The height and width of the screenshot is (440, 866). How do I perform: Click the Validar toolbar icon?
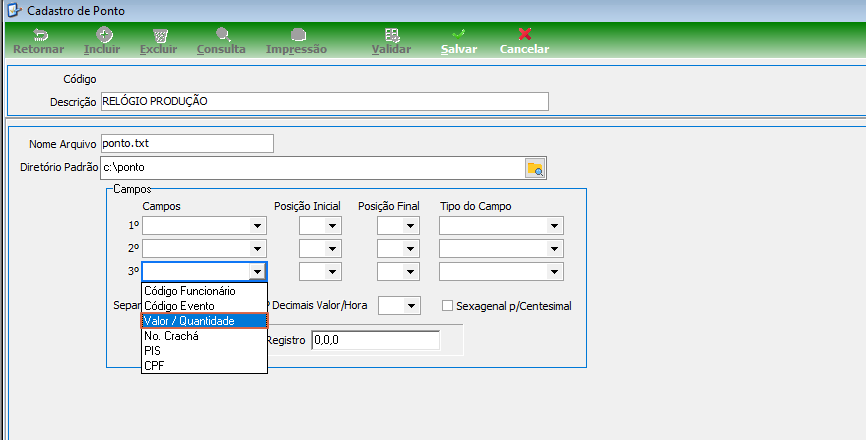392,35
